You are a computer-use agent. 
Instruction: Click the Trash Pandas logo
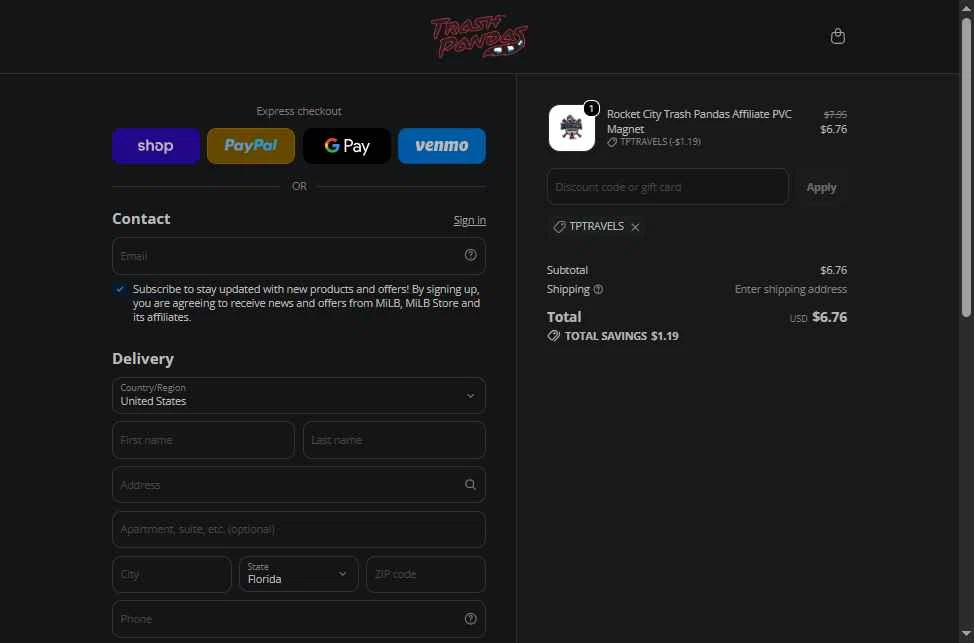point(479,37)
